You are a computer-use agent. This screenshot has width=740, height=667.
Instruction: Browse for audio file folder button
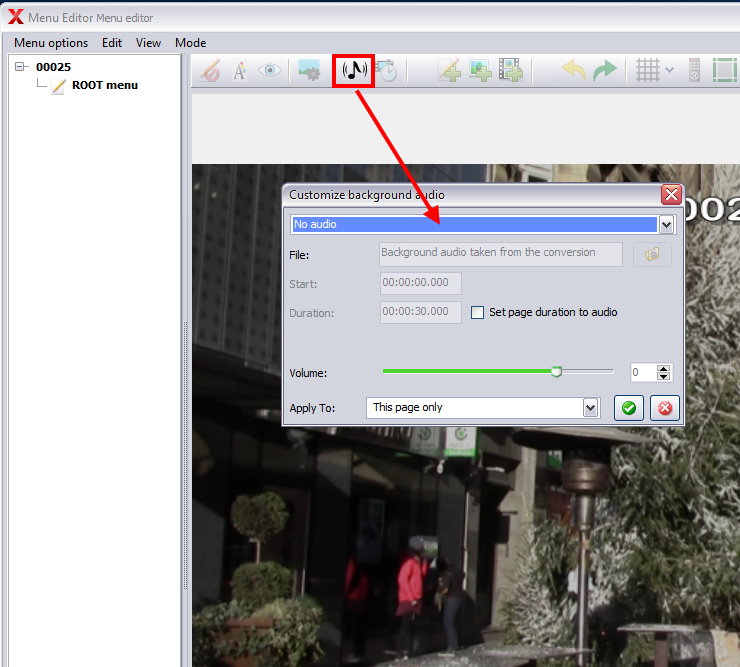[652, 254]
